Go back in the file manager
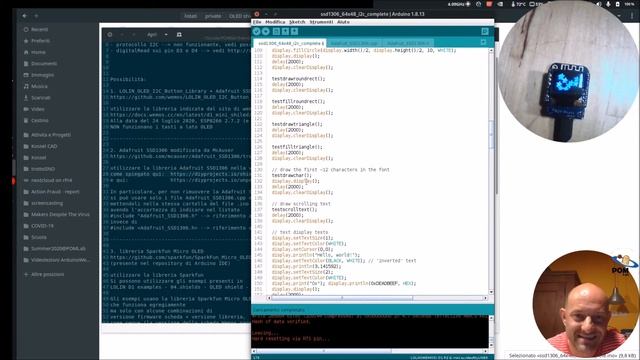Viewport: 640px width, 360px height. [x=24, y=16]
